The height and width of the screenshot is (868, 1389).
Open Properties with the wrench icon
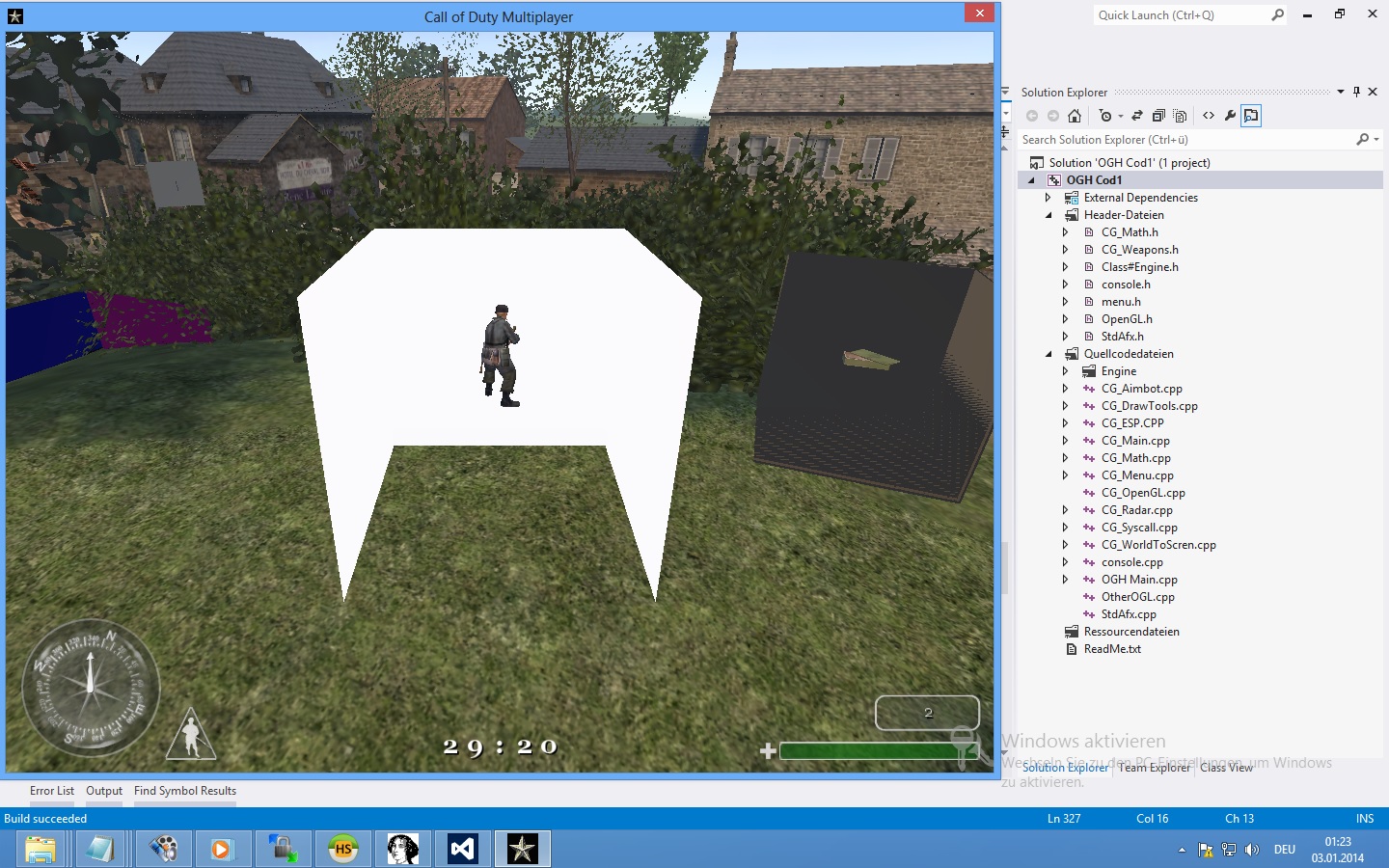(1230, 116)
